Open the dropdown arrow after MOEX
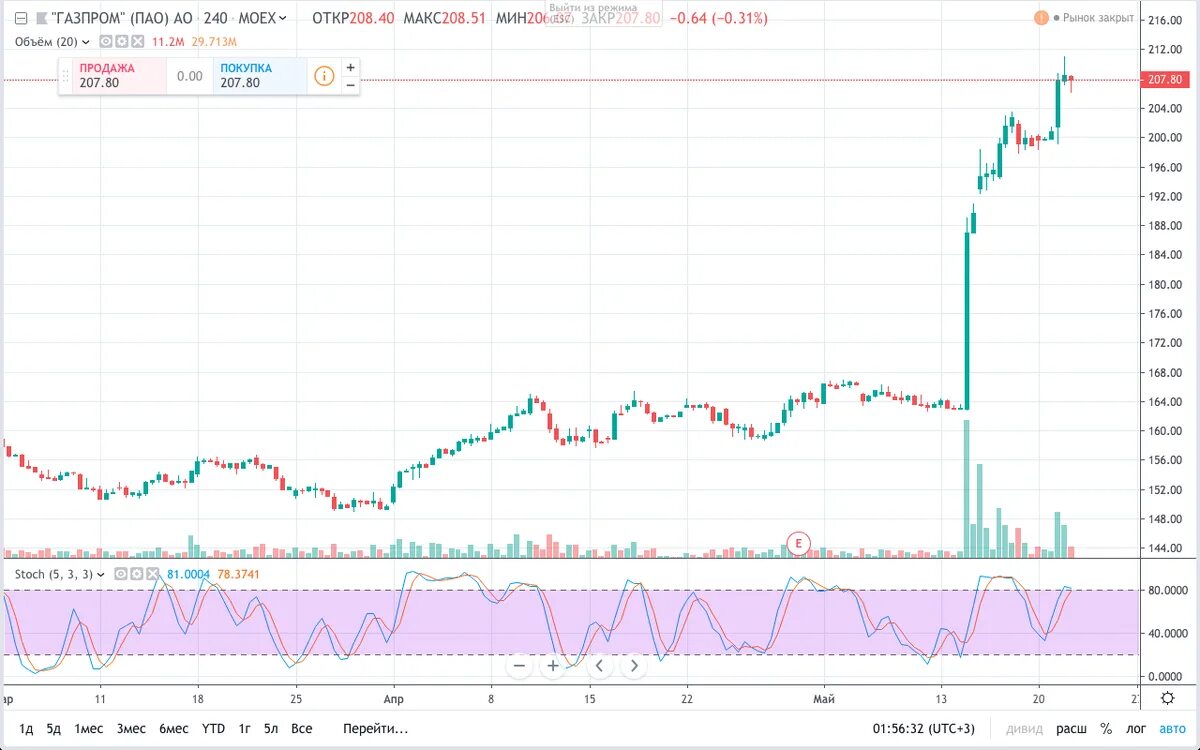Screen dimensions: 1200x750 [x=283, y=18]
